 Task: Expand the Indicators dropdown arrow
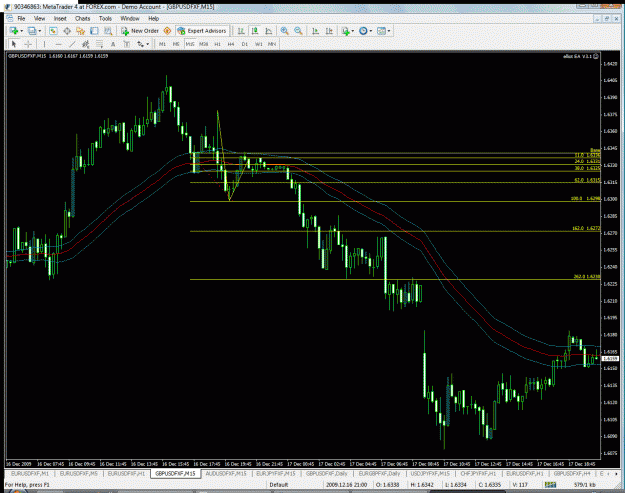pos(353,31)
